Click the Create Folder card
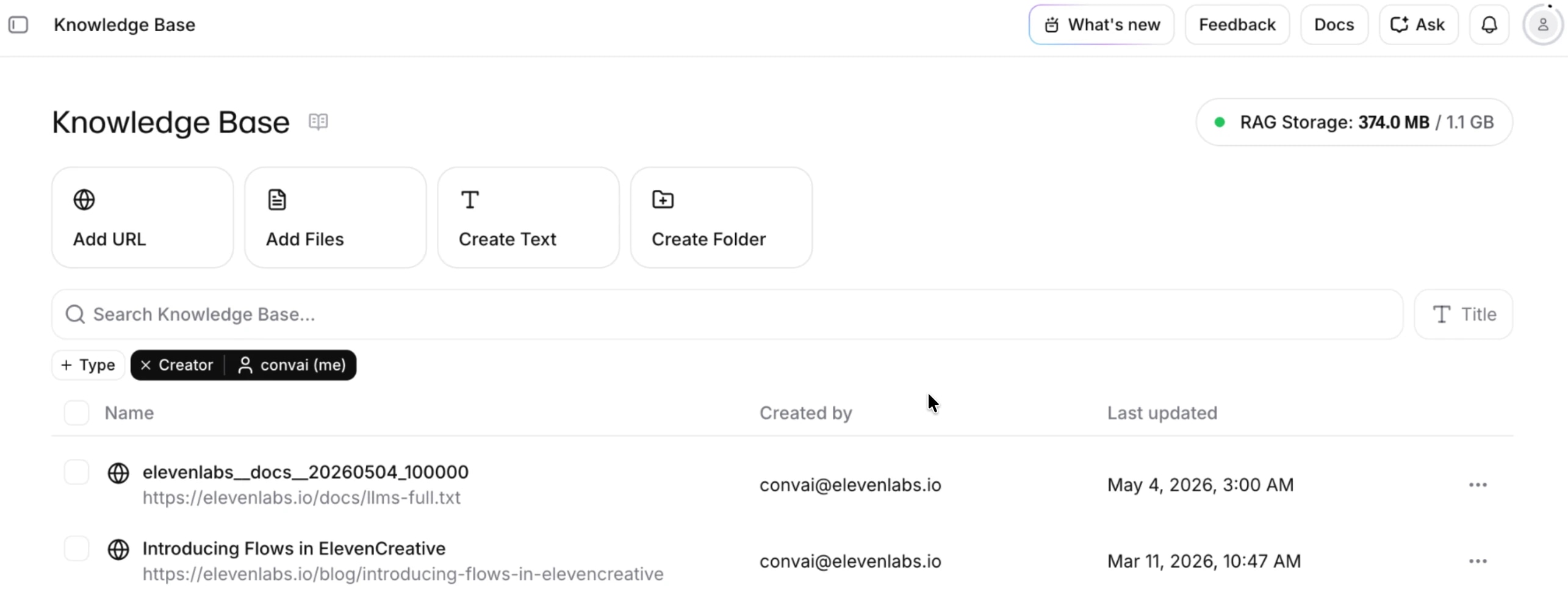Screen dimensions: 1568x592 [721, 217]
